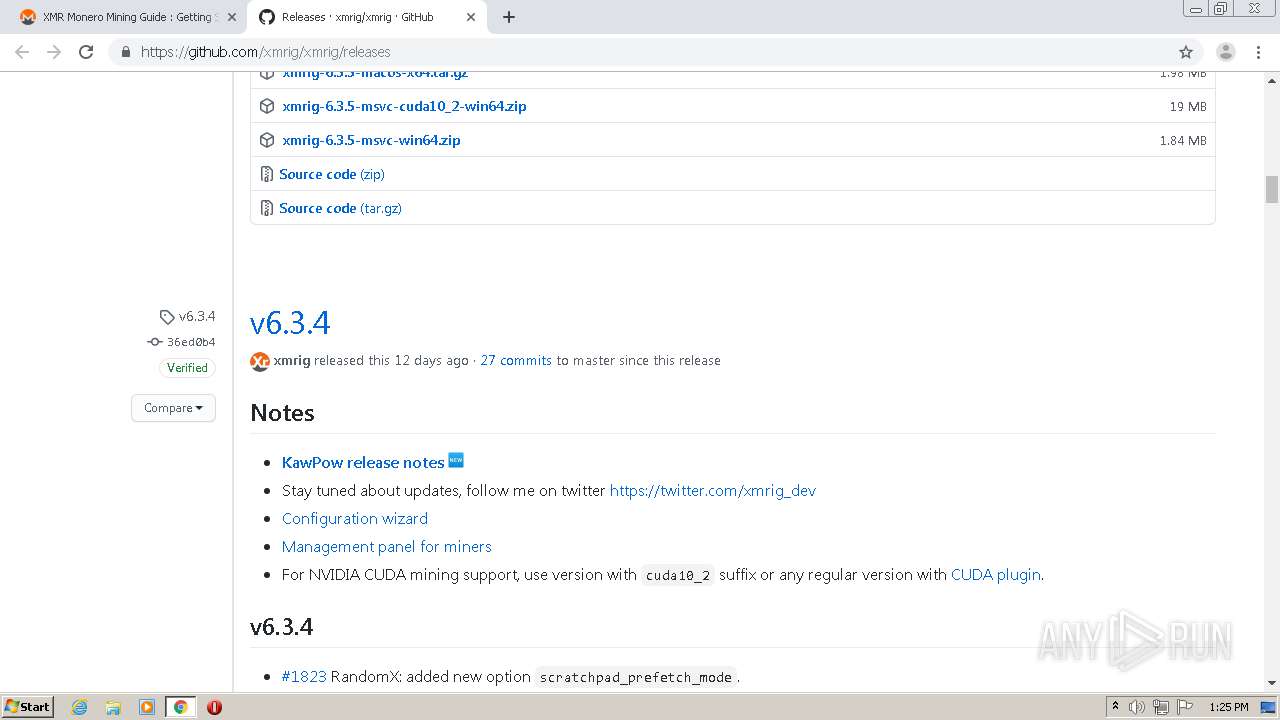Open the Windows Start menu
Screen dimensions: 1280x720
click(27, 707)
